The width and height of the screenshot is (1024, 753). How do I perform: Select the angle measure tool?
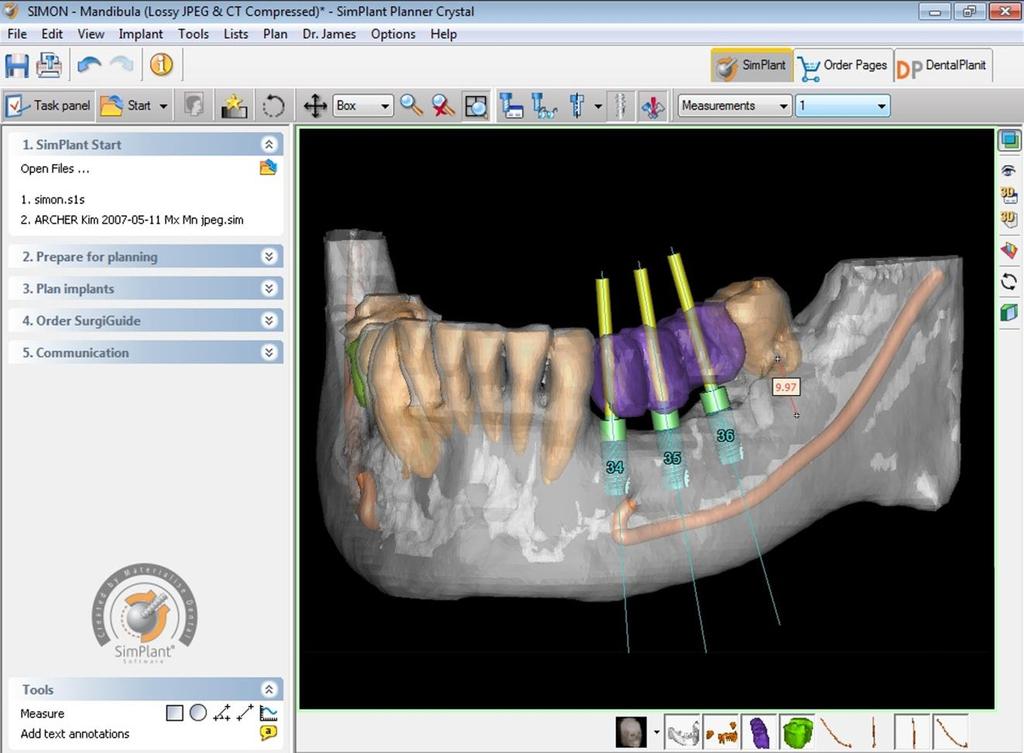click(221, 713)
